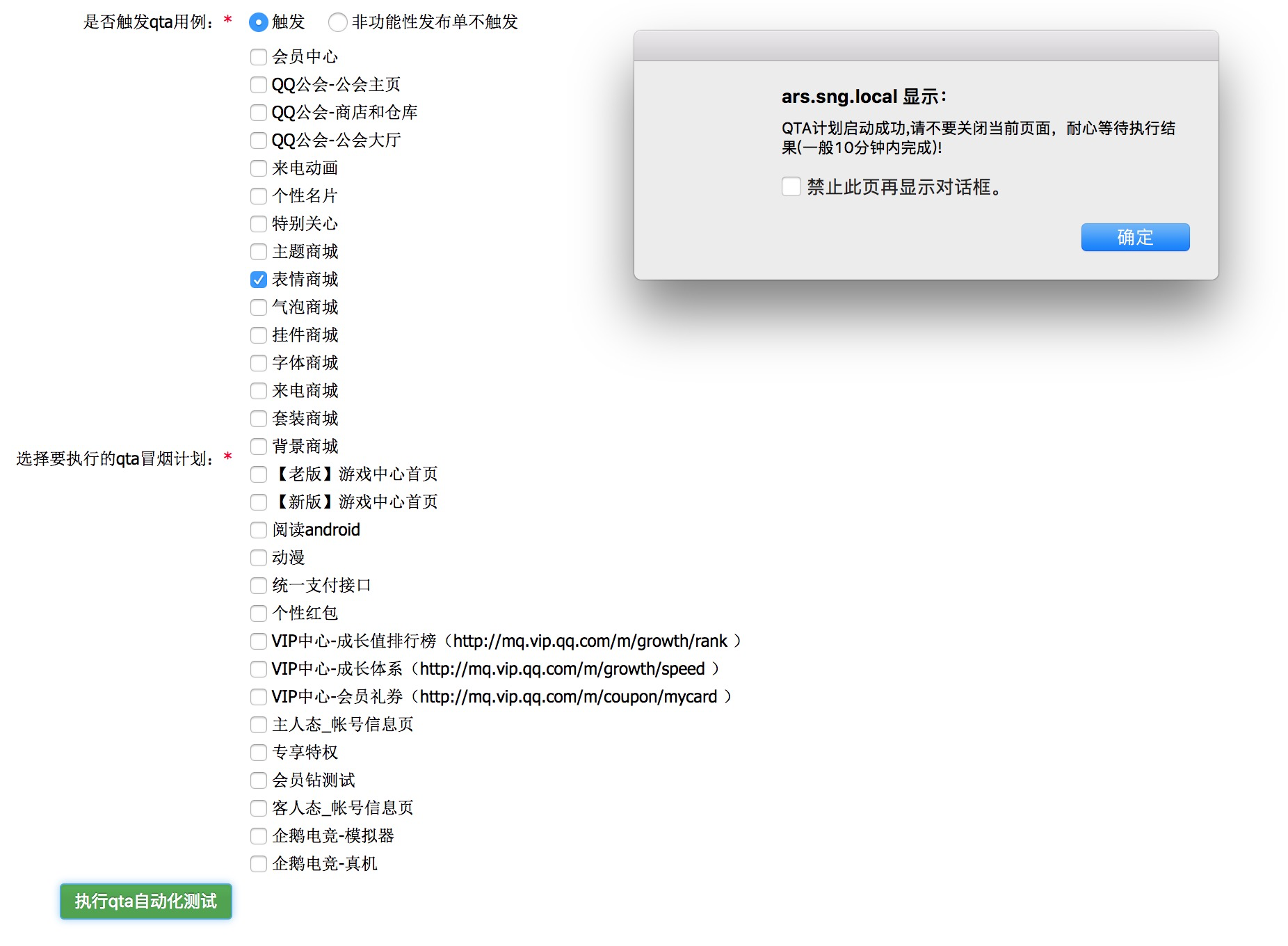Select the 字体商城 checkbox

(258, 363)
